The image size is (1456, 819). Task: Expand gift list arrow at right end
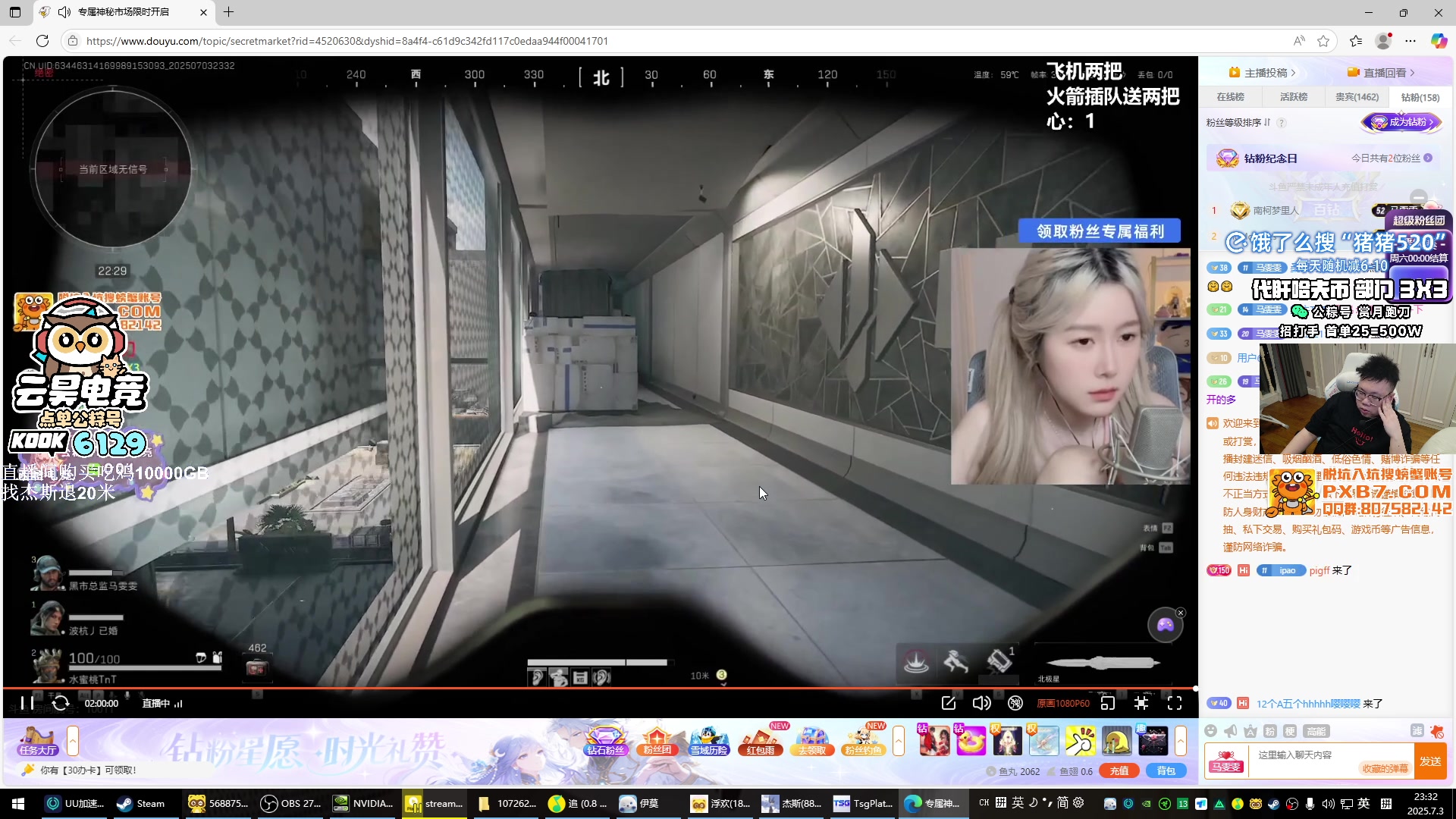click(x=1181, y=741)
